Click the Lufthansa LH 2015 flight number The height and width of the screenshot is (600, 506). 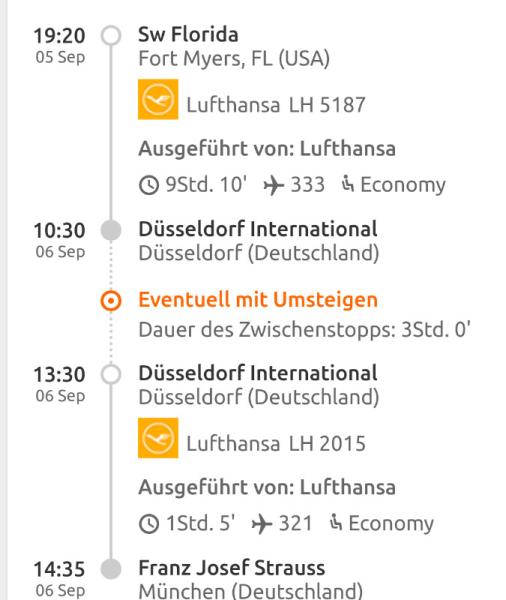coord(276,444)
